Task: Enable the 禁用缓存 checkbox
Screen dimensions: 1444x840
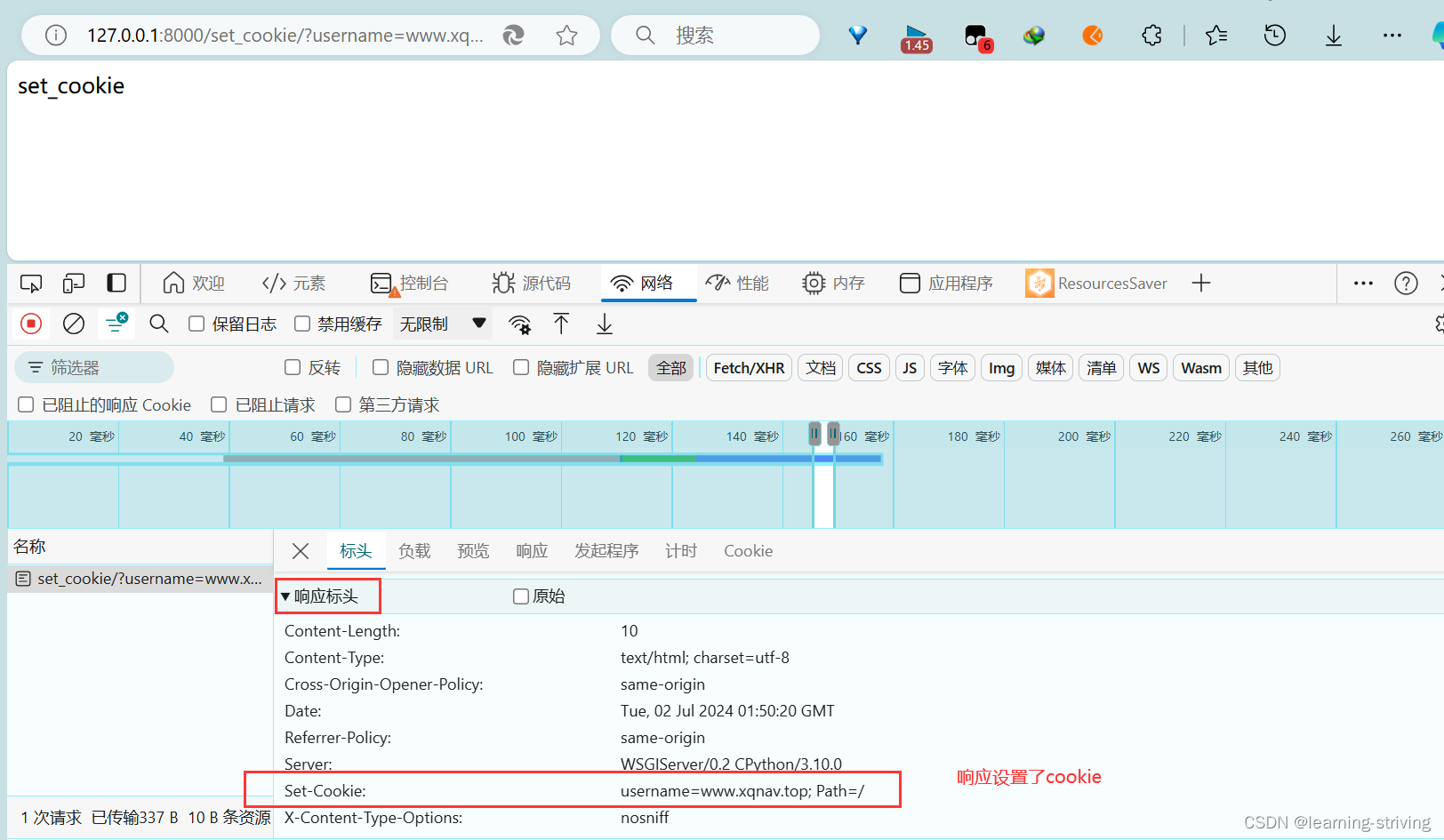Action: (x=302, y=324)
